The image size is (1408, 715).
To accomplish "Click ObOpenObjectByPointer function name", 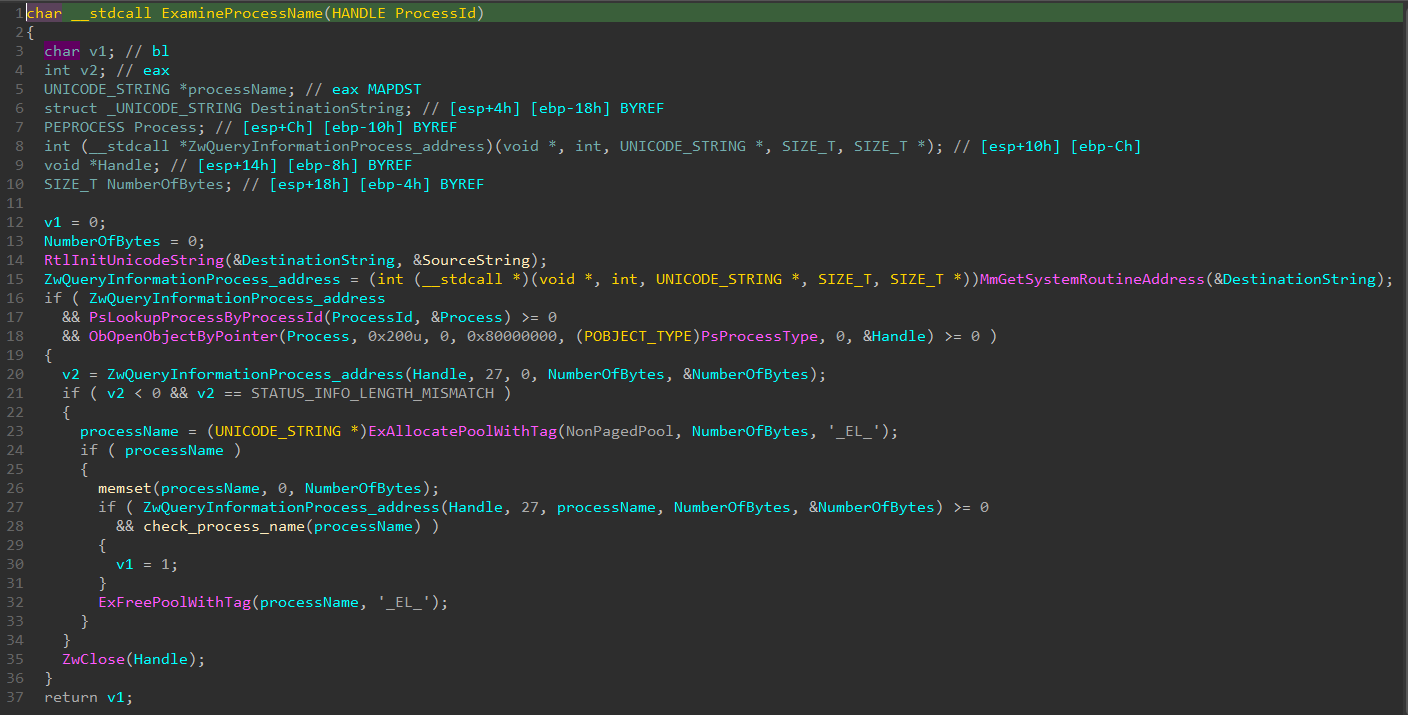I will point(184,336).
